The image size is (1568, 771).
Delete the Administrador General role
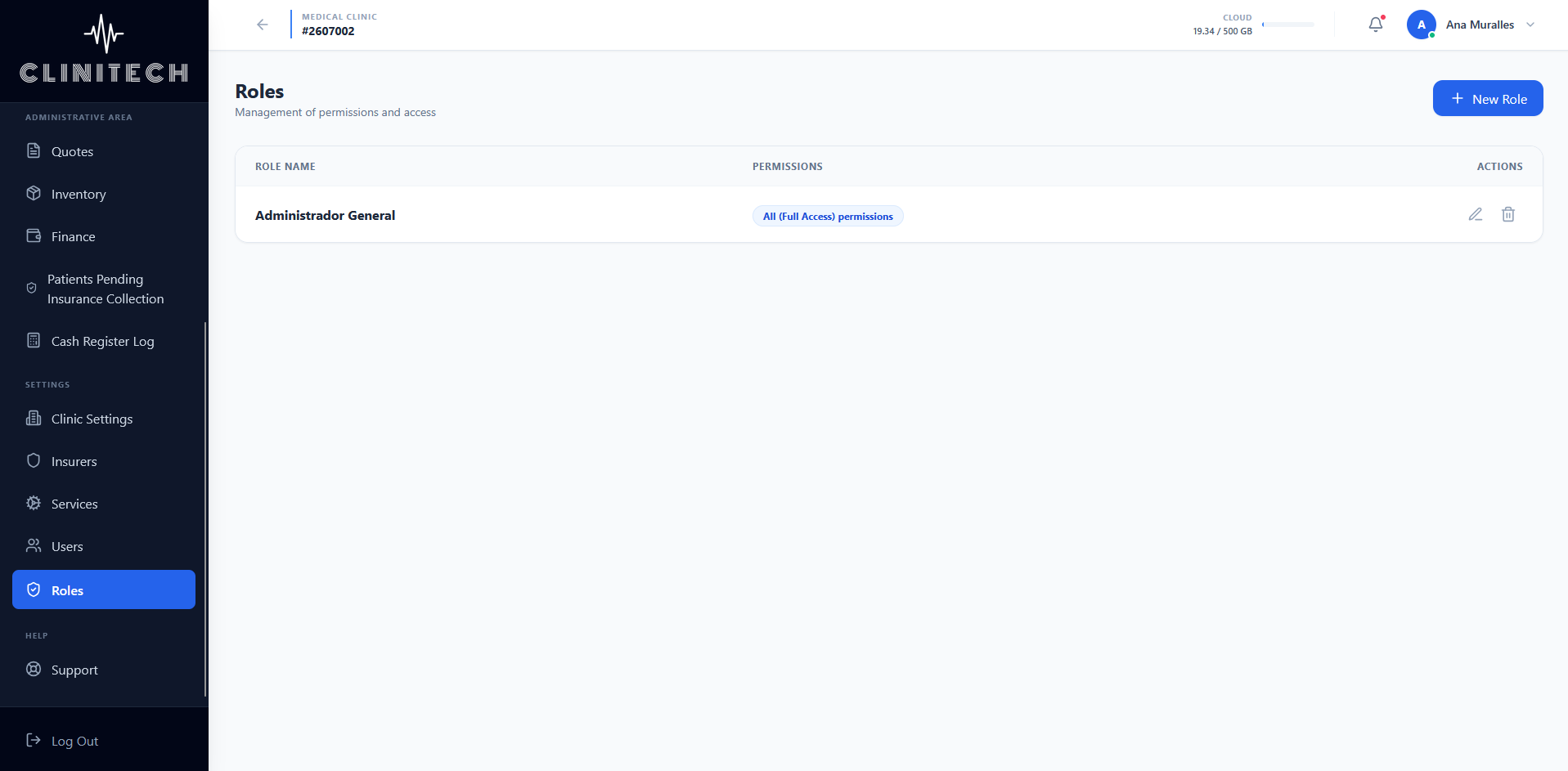click(1508, 214)
